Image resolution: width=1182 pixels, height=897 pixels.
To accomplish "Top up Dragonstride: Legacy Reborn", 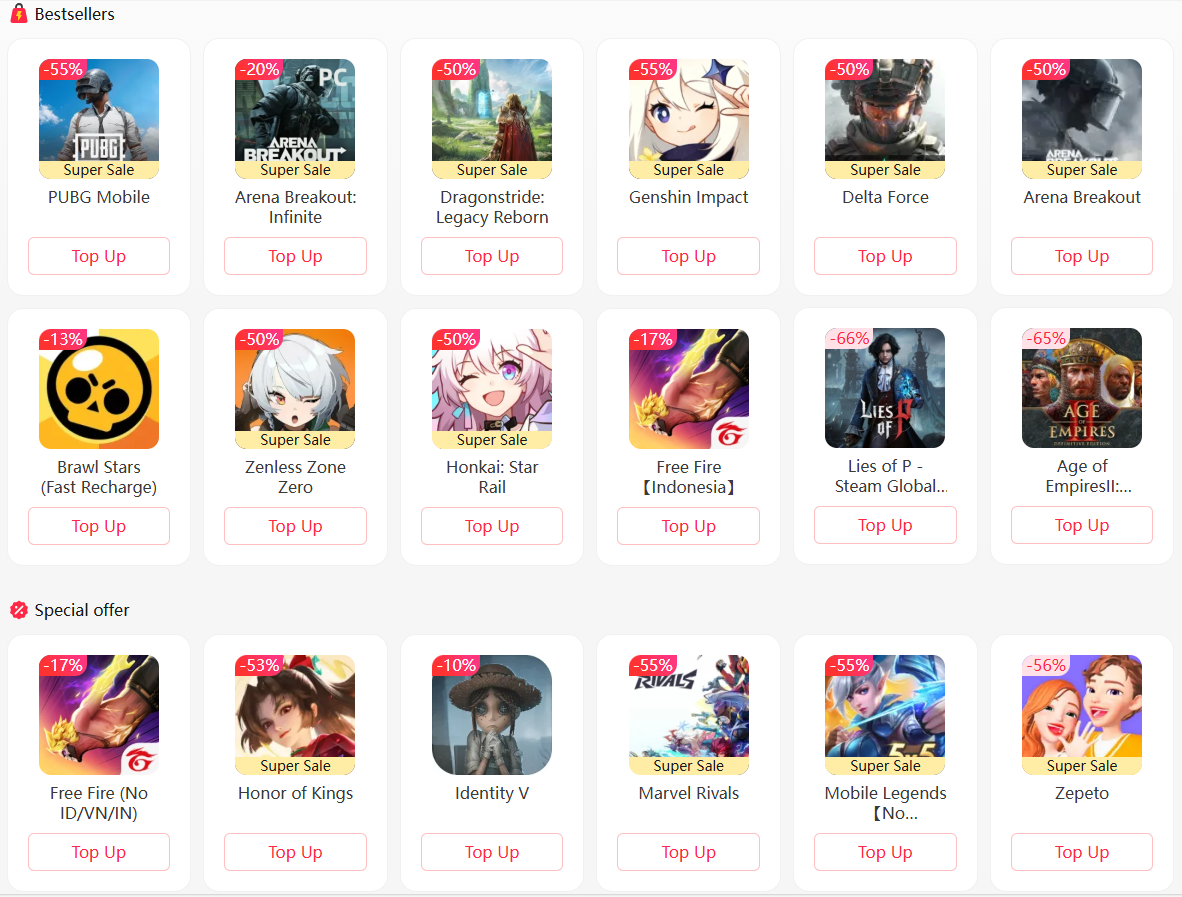I will tap(491, 256).
